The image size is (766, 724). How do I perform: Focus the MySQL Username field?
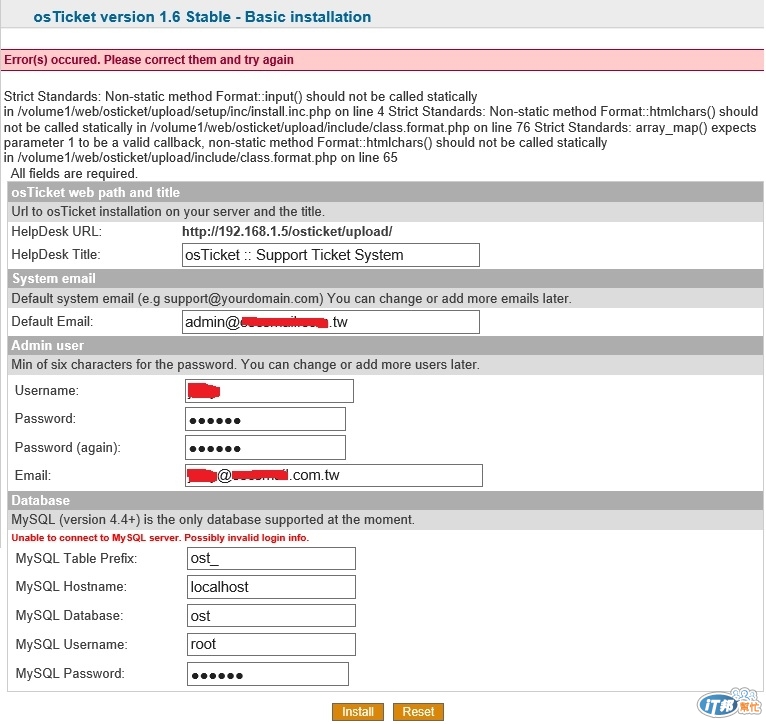pos(271,644)
